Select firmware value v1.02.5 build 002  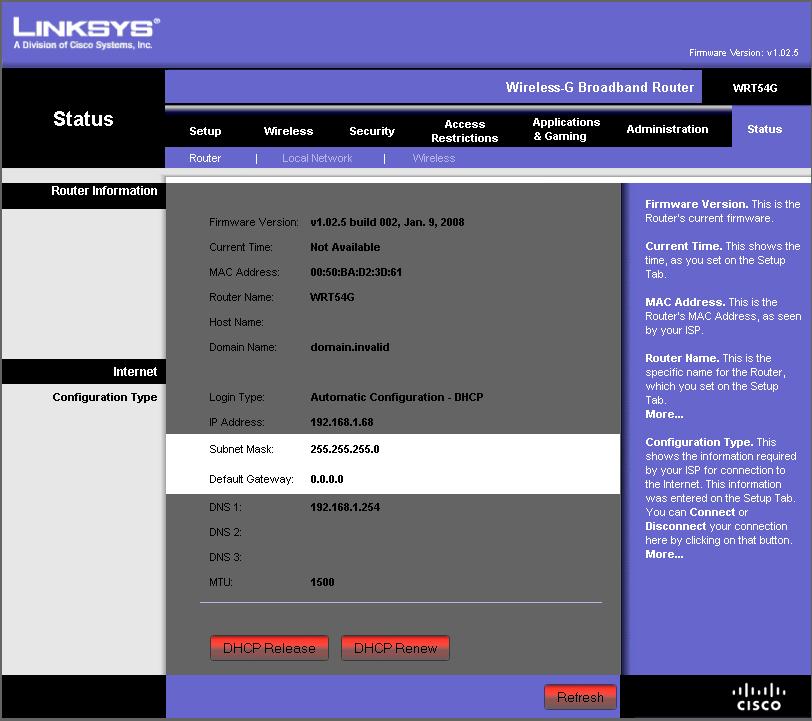point(387,222)
